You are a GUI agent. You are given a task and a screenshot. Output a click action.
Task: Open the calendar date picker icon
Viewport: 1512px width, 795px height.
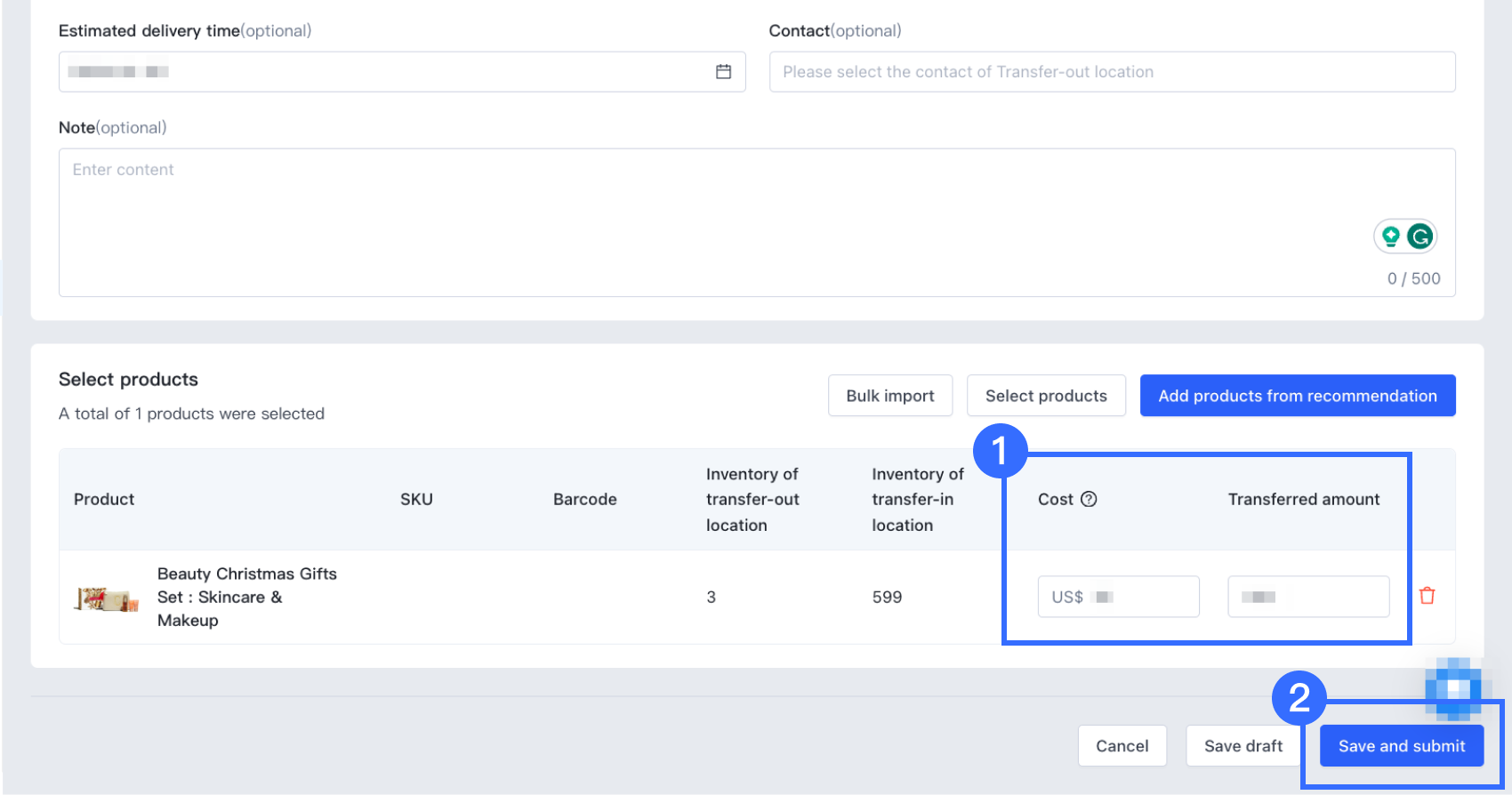[723, 72]
